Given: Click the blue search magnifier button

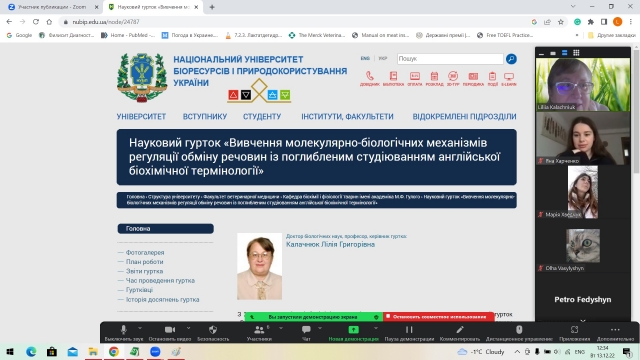Looking at the screenshot, I should point(511,59).
